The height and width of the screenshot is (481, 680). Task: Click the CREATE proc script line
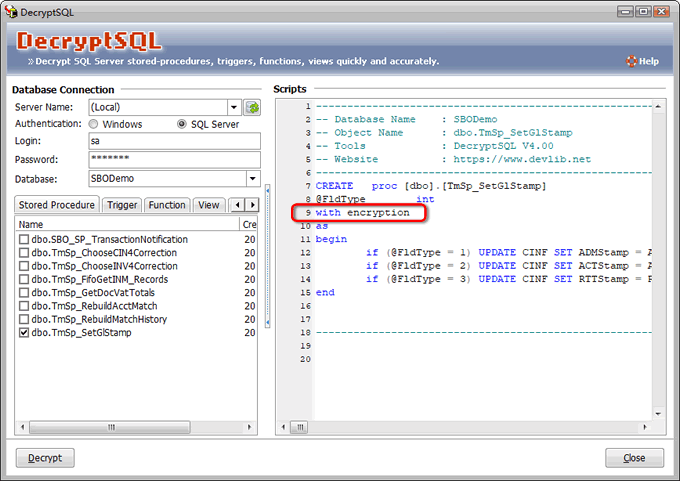tap(431, 186)
